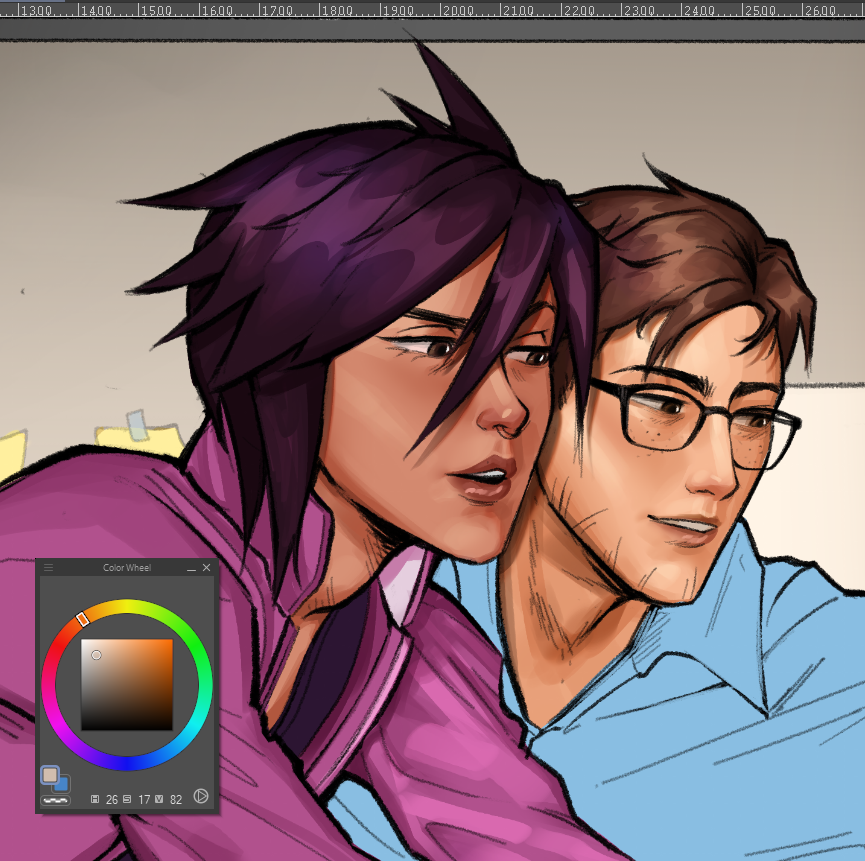The width and height of the screenshot is (865, 861).
Task: Click the V label icon
Action: pyautogui.click(x=159, y=799)
